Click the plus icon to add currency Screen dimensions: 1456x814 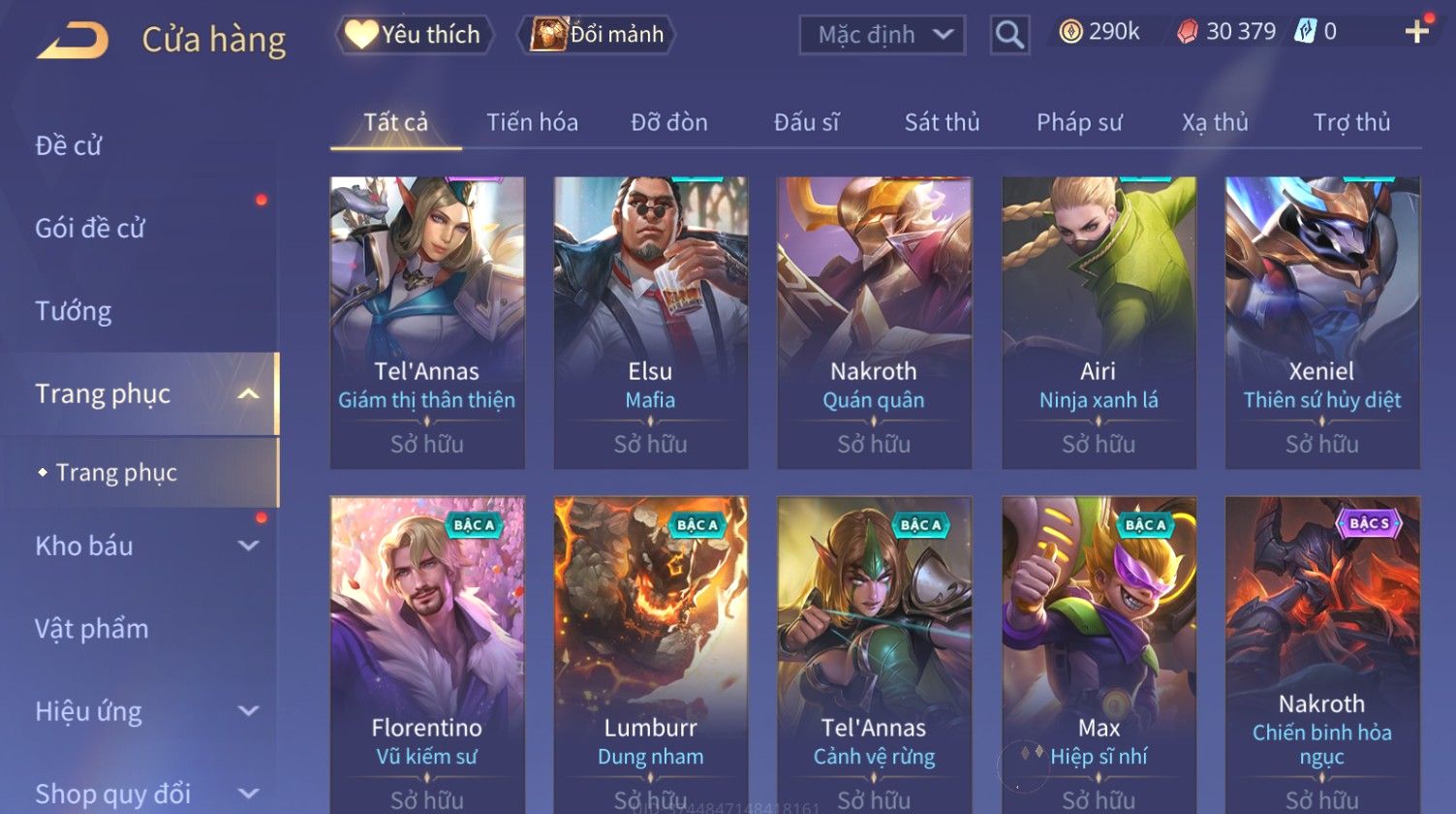(1417, 32)
